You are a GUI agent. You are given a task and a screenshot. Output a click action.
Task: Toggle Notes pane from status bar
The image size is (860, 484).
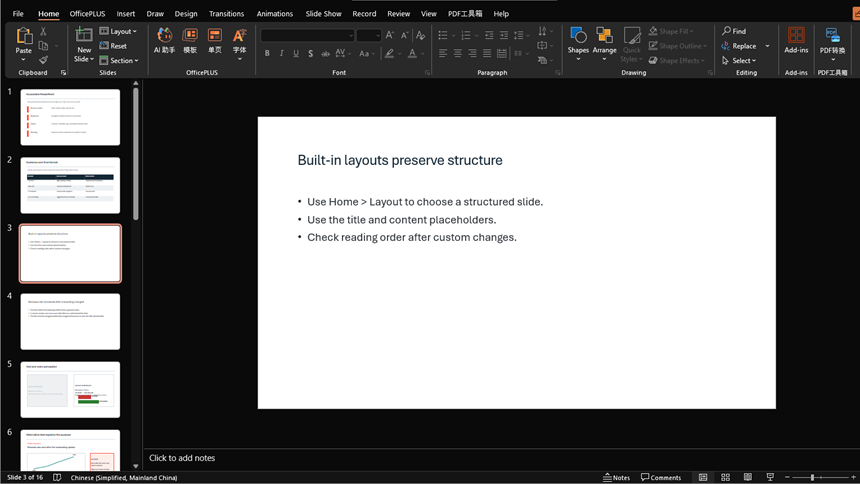616,477
